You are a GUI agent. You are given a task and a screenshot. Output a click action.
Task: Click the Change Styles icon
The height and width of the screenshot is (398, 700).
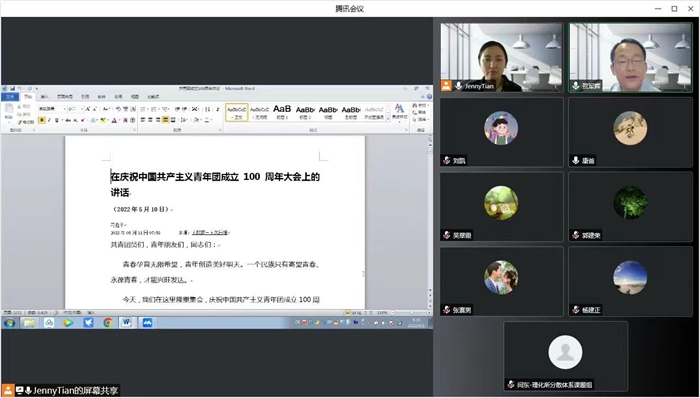[400, 112]
